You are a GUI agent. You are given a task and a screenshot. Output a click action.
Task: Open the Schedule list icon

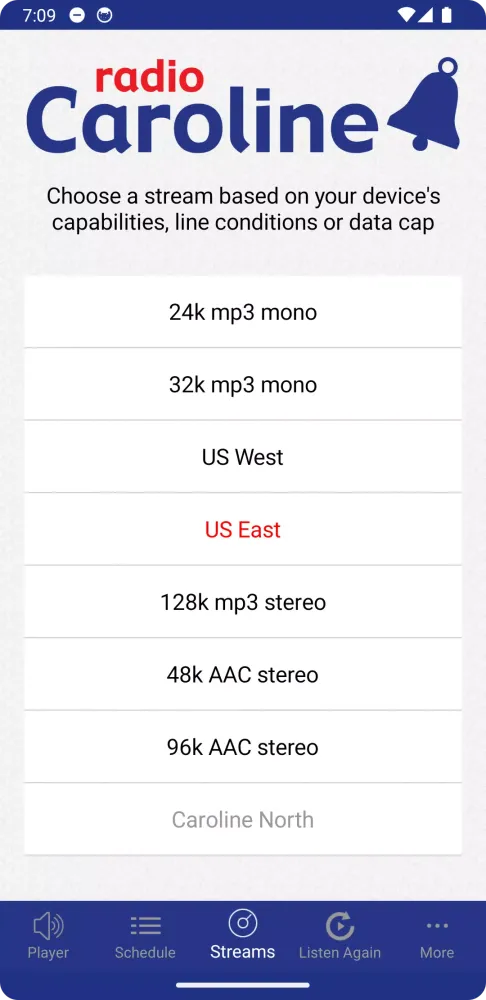click(x=145, y=925)
